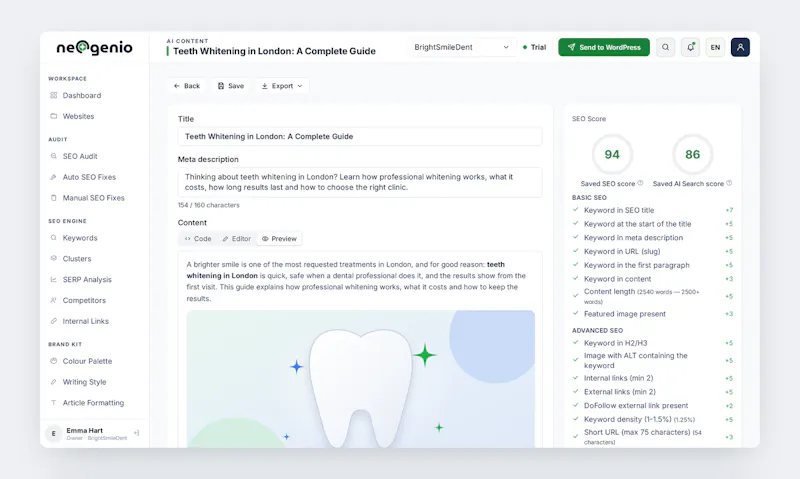
Task: Click 'Internal links (min 2)' item
Action: tap(653, 379)
